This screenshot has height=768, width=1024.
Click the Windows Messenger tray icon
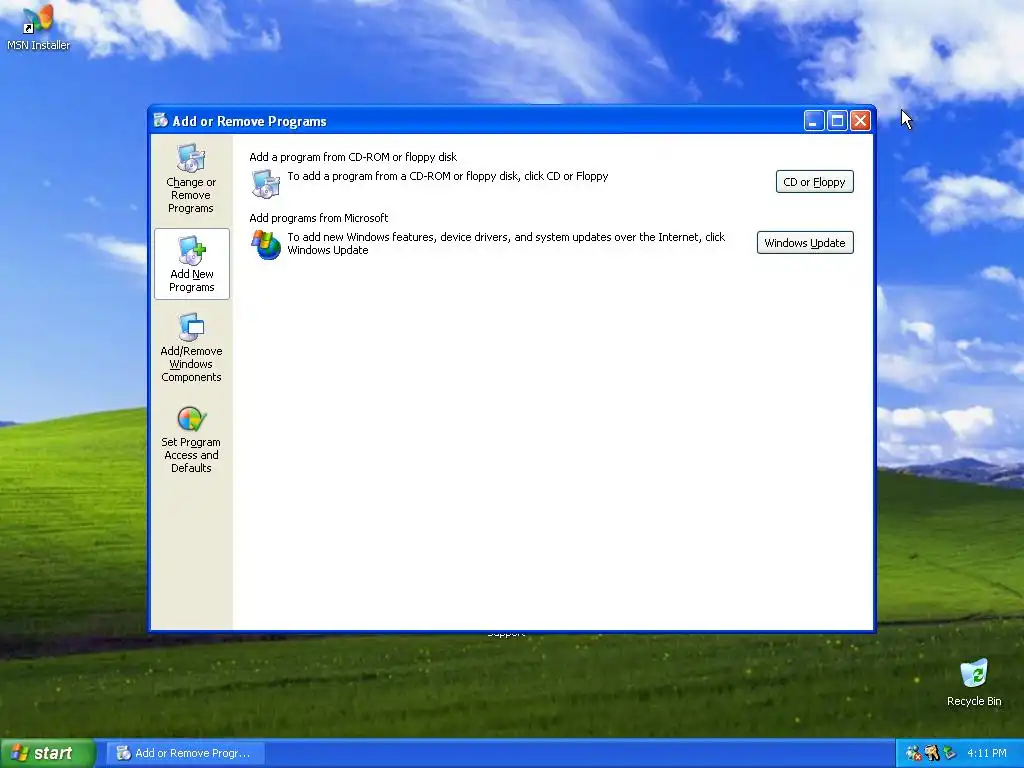pos(913,753)
